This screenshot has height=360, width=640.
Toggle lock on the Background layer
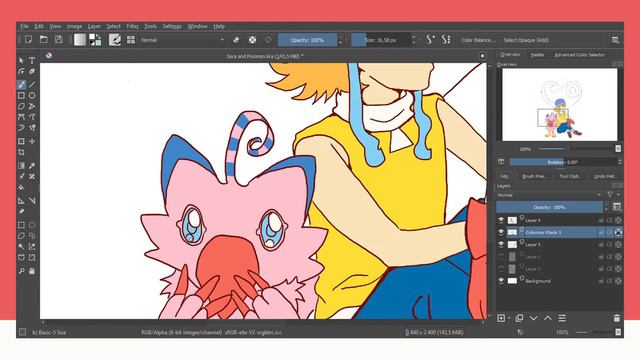coord(601,281)
